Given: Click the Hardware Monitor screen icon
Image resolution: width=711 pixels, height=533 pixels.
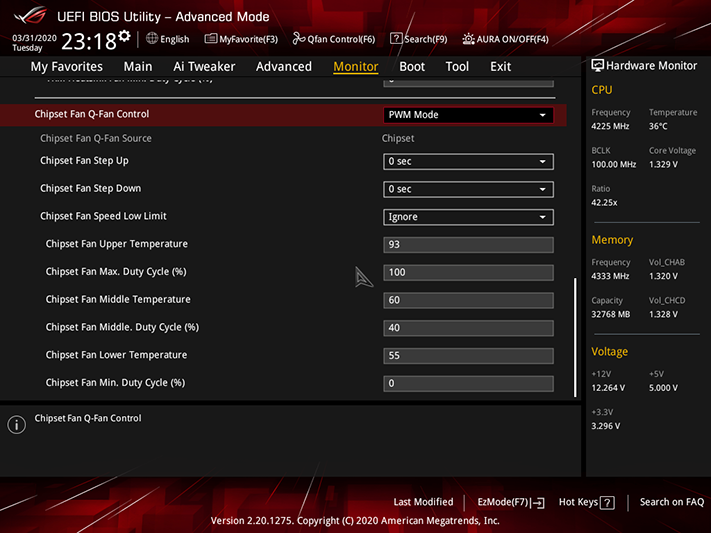Looking at the screenshot, I should click(x=598, y=66).
